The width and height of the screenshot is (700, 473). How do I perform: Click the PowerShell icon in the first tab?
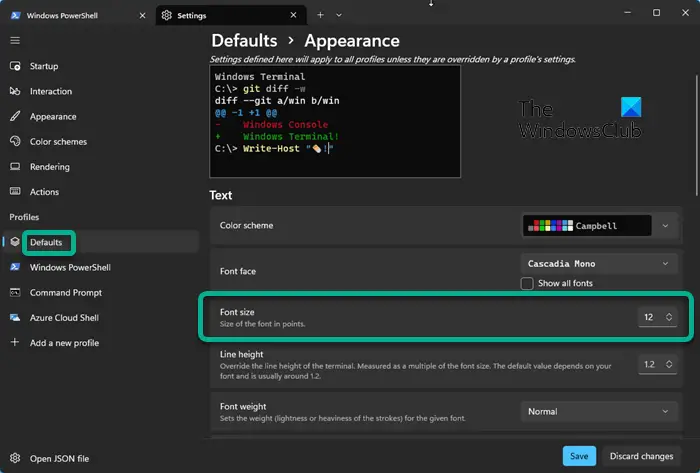[15, 15]
